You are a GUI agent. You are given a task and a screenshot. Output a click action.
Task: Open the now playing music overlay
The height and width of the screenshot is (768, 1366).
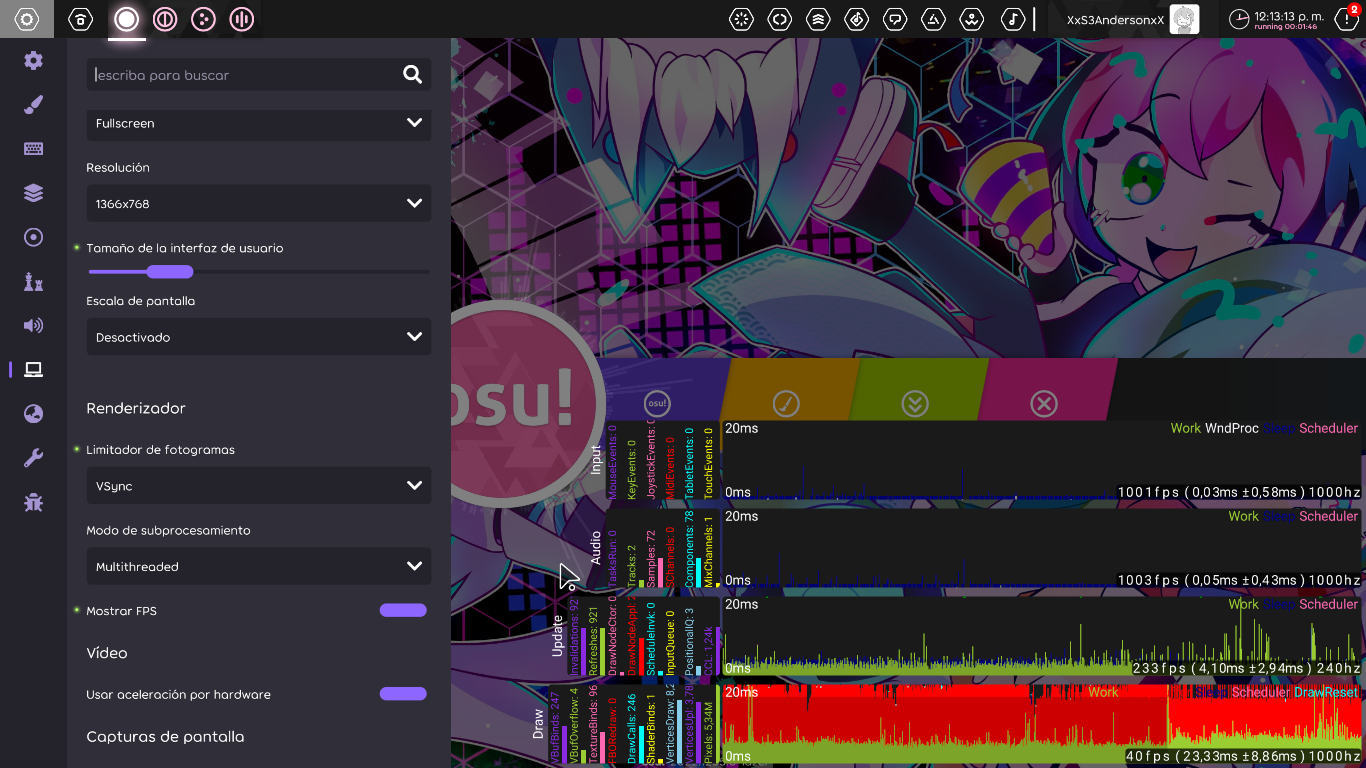[1010, 18]
